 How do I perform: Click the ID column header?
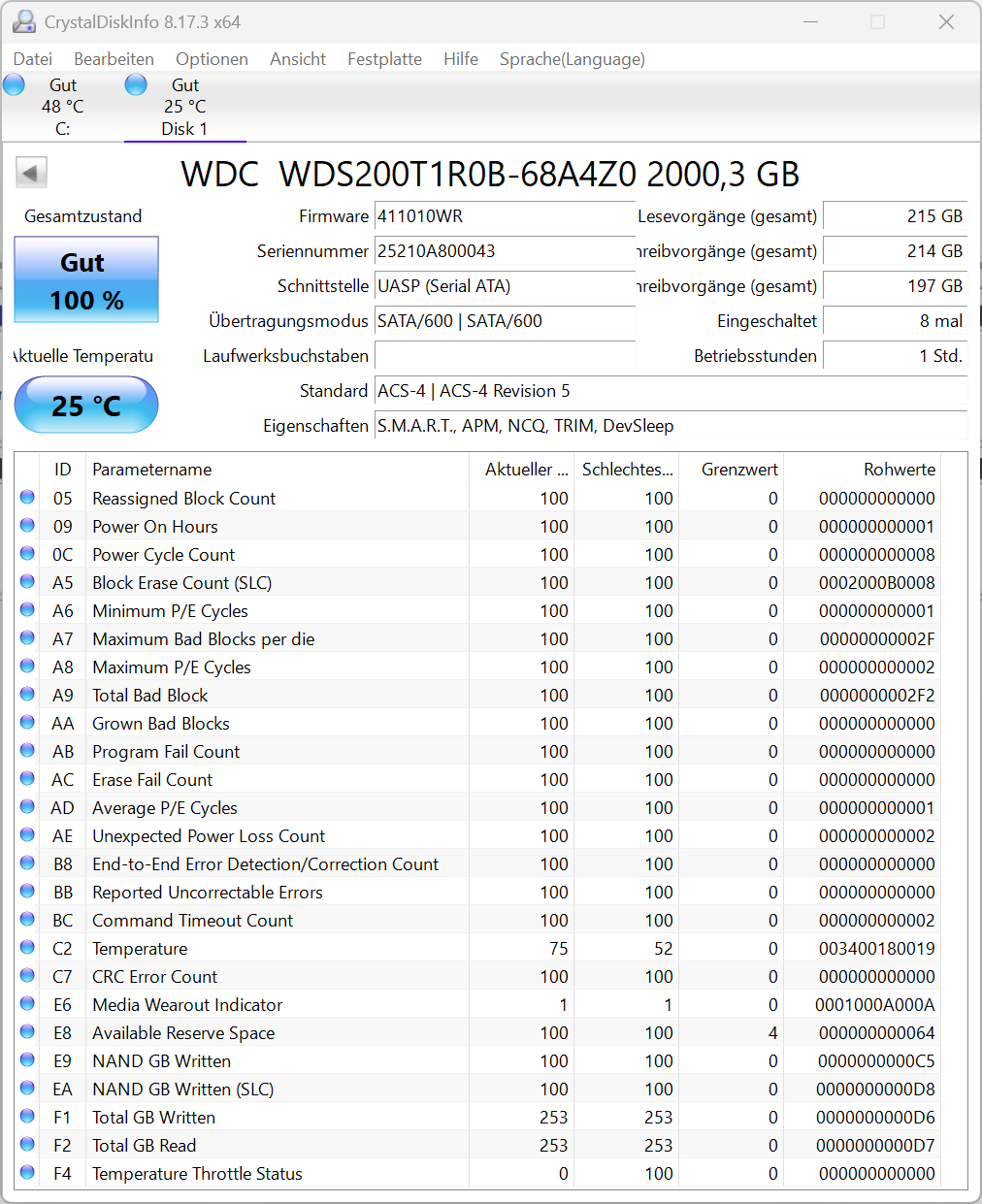63,470
